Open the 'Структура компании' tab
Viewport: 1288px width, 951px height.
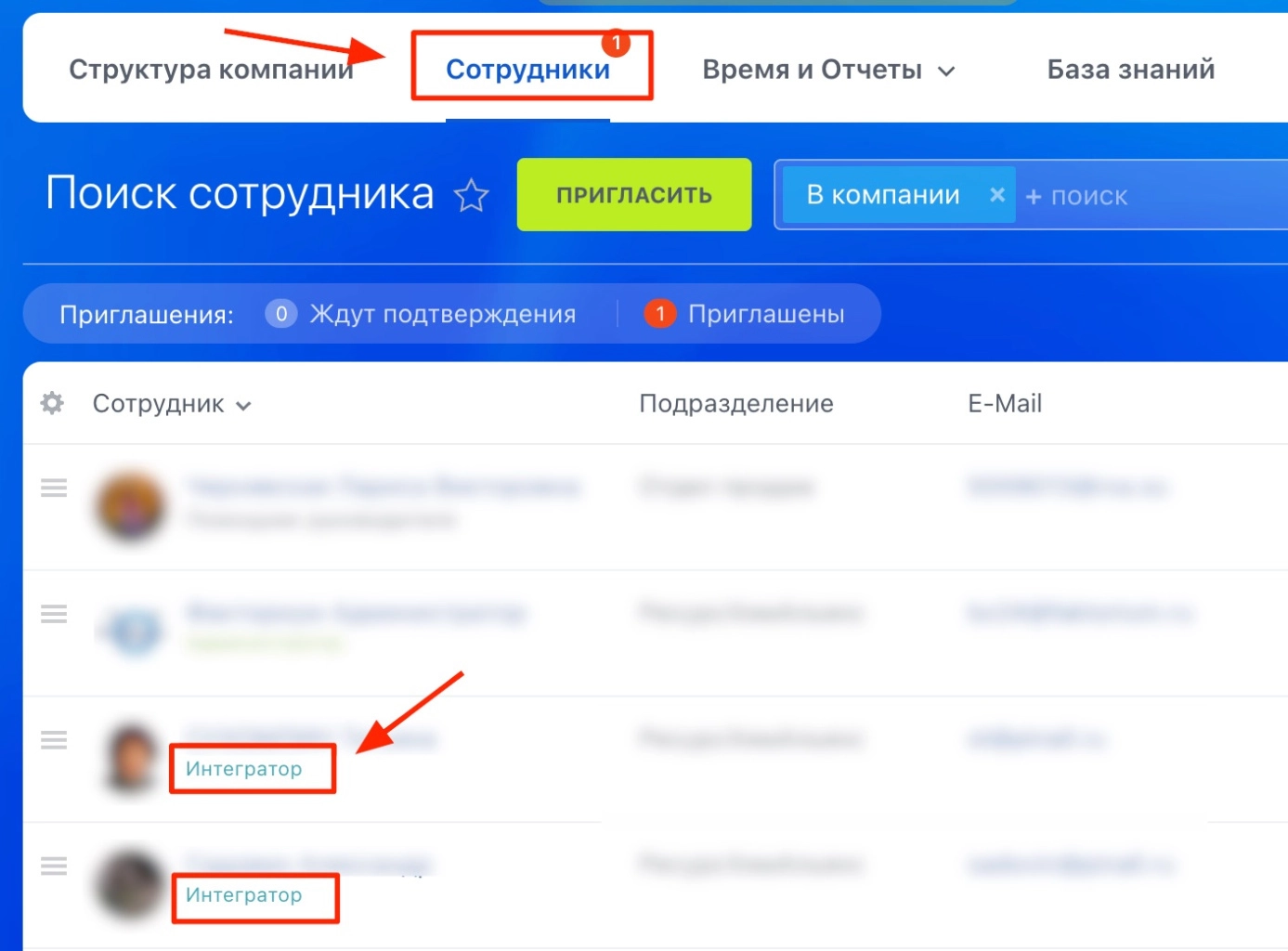(x=211, y=70)
